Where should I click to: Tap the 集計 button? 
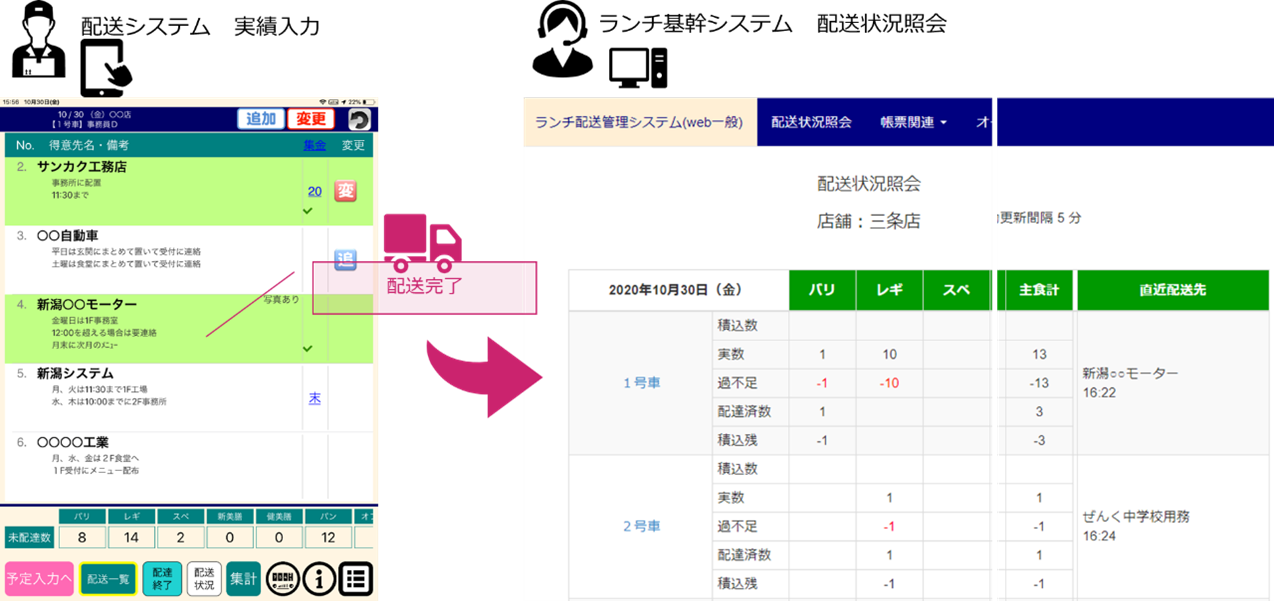(243, 578)
